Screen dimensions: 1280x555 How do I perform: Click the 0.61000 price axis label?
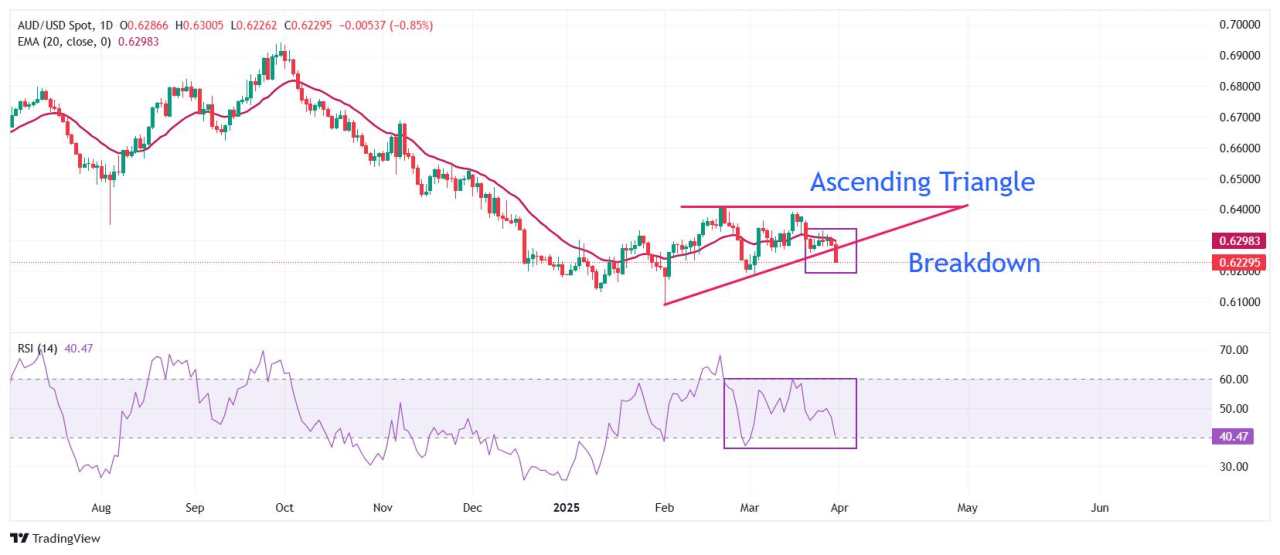[x=1239, y=302]
